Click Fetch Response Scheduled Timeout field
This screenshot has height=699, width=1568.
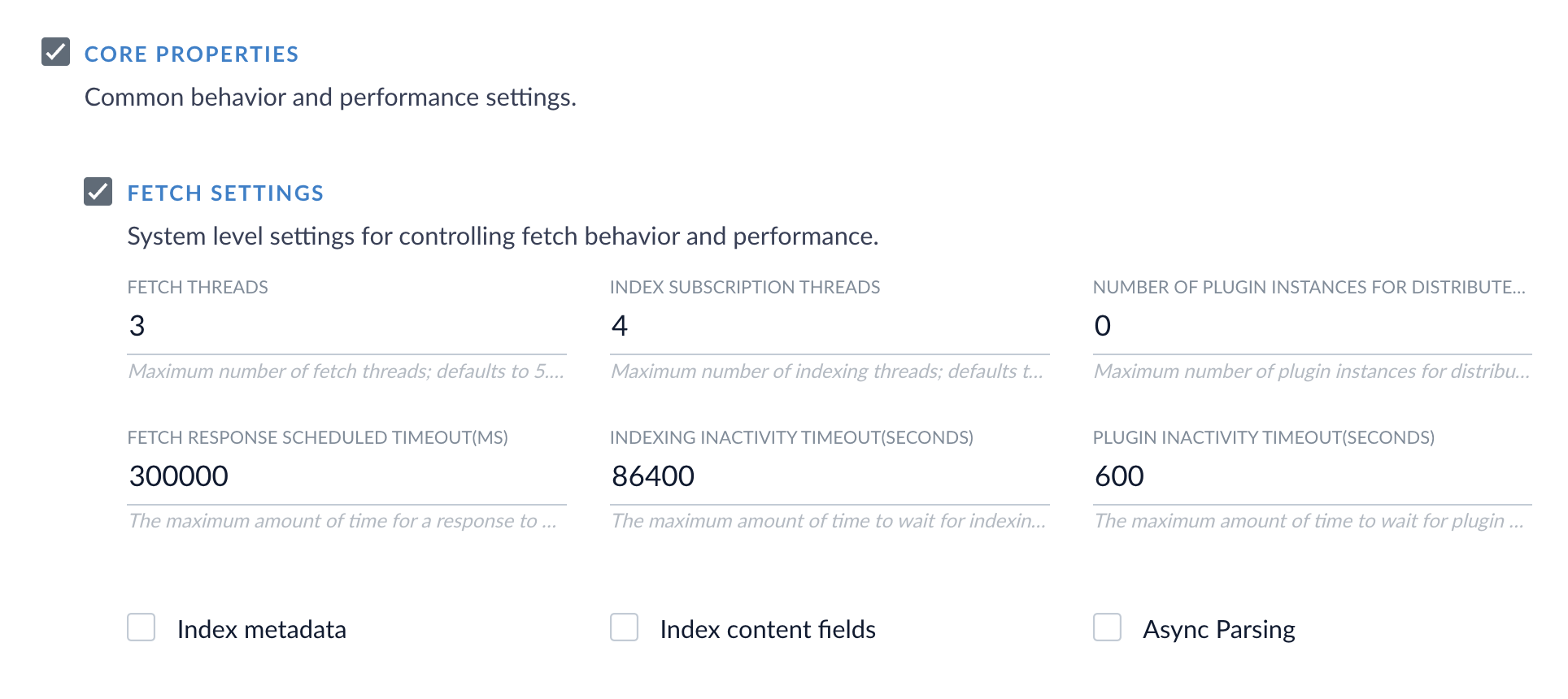click(x=346, y=476)
